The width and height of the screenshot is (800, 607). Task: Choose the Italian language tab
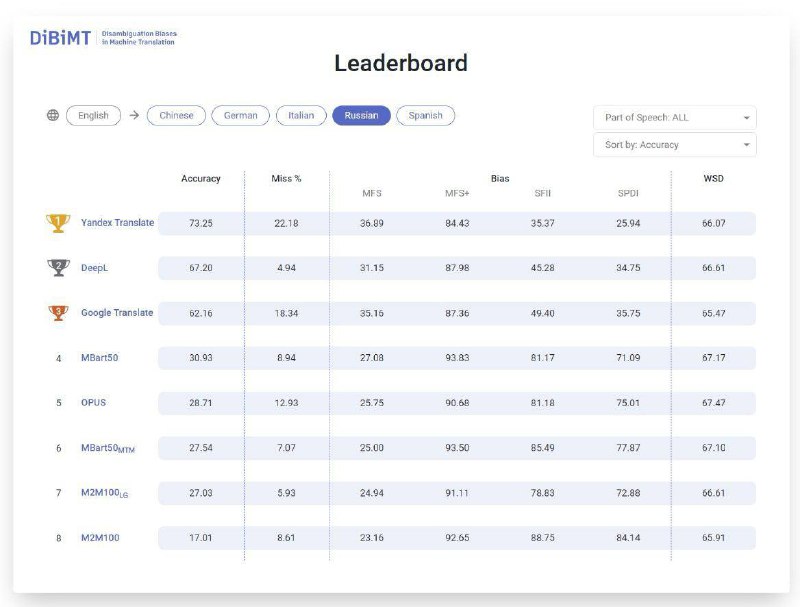pyautogui.click(x=301, y=115)
